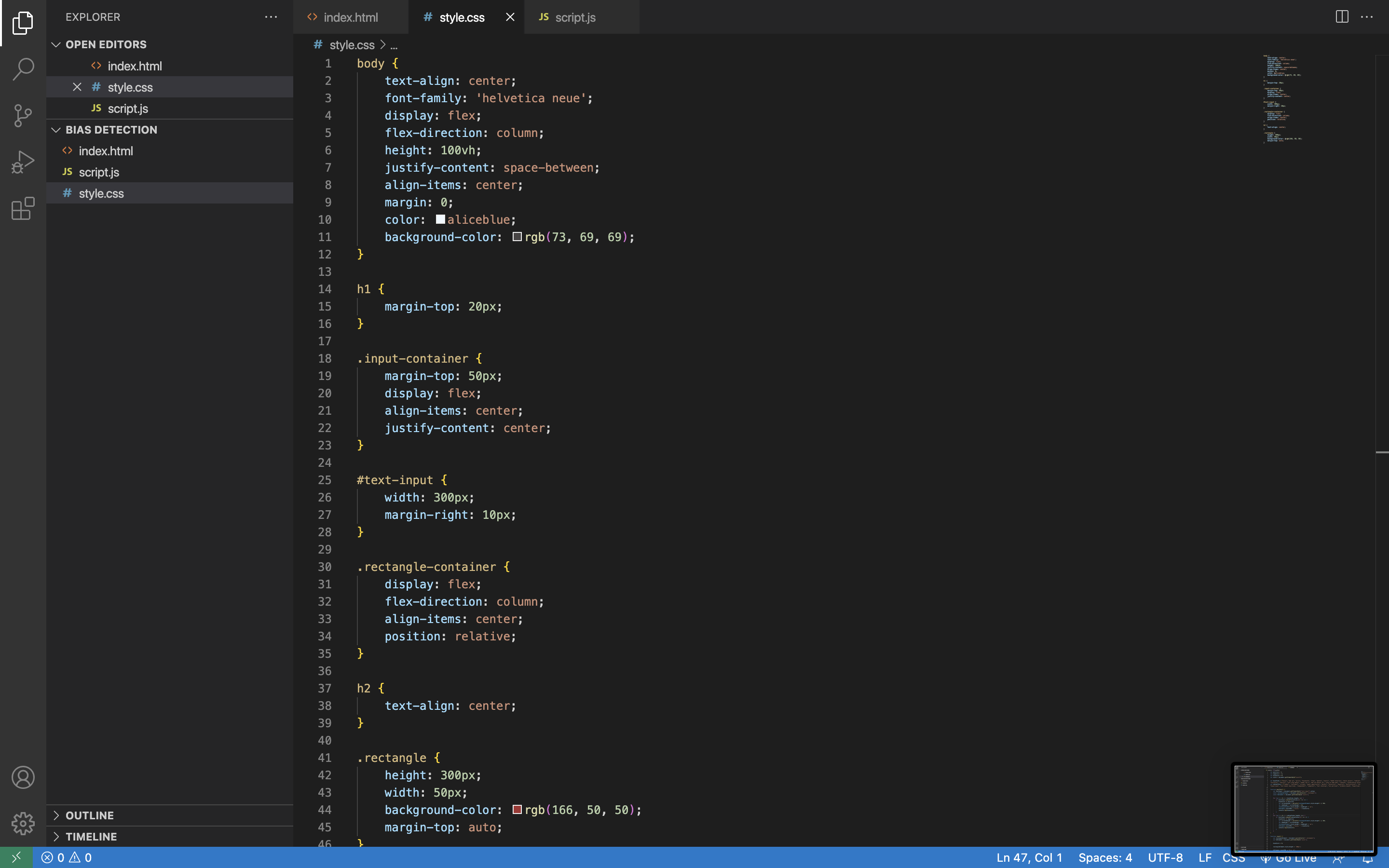Click the aliceblue color swatch

coord(440,219)
